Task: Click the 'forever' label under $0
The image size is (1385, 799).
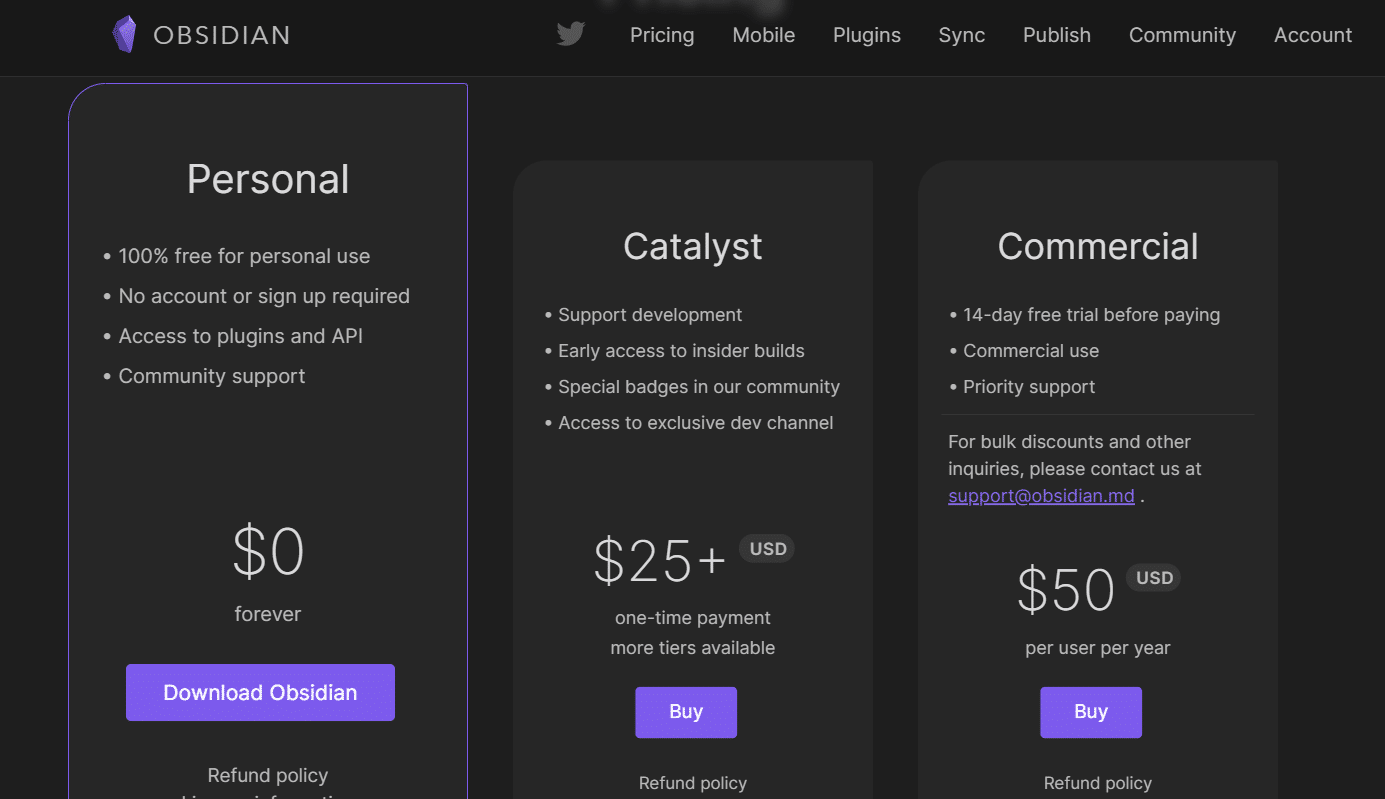Action: coord(268,614)
